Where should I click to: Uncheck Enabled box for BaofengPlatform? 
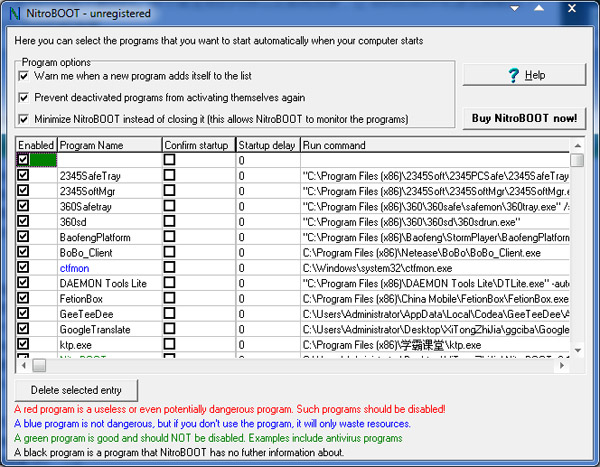pos(23,237)
